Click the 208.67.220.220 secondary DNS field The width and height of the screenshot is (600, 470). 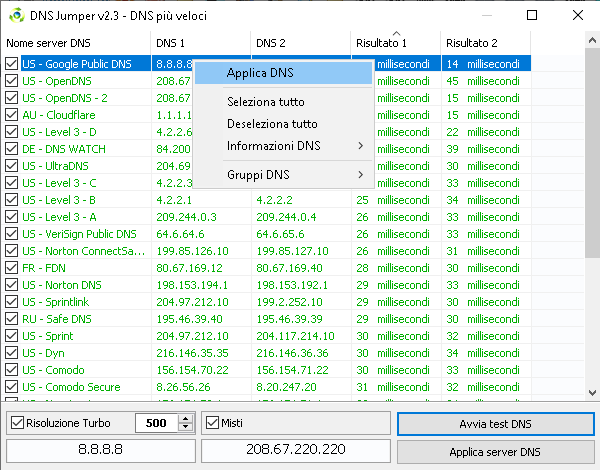(296, 450)
